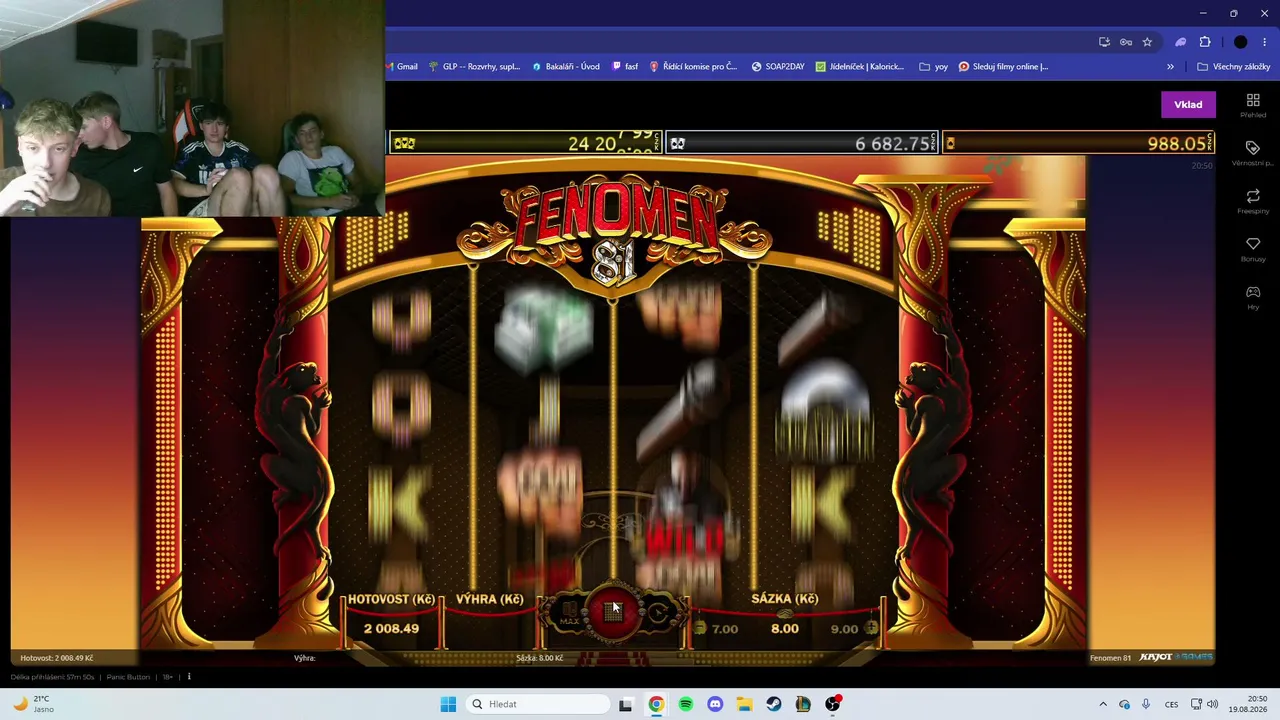
Task: Expand the hidden bookmarks chevron
Action: pyautogui.click(x=1170, y=67)
